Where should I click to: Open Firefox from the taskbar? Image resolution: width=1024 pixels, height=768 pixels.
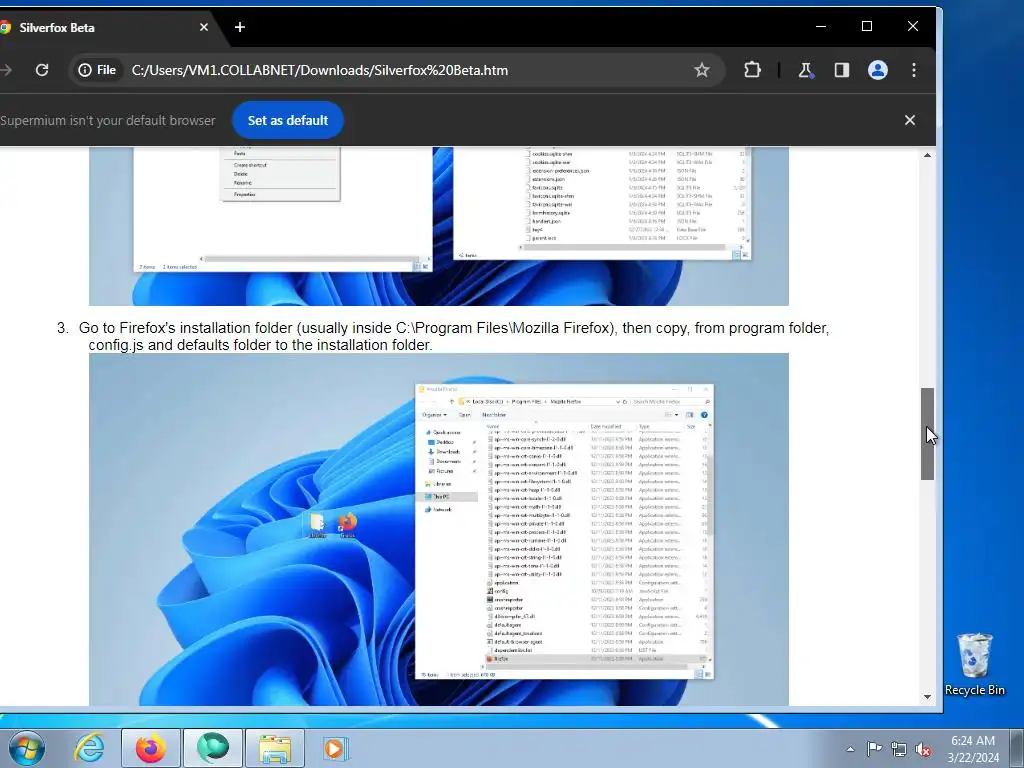[x=150, y=748]
